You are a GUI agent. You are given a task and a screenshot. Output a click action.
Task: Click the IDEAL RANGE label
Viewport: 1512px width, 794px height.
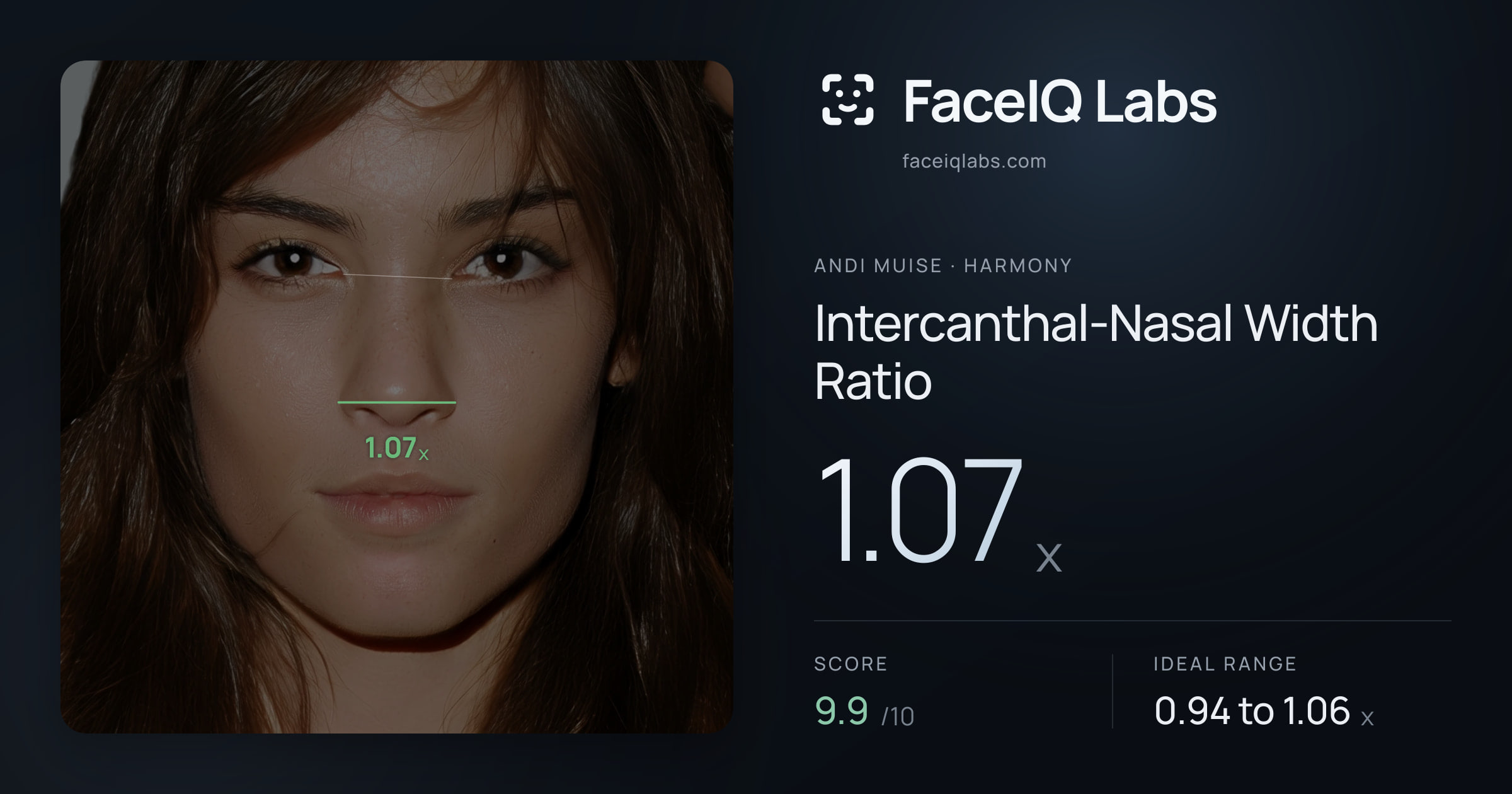point(1225,664)
